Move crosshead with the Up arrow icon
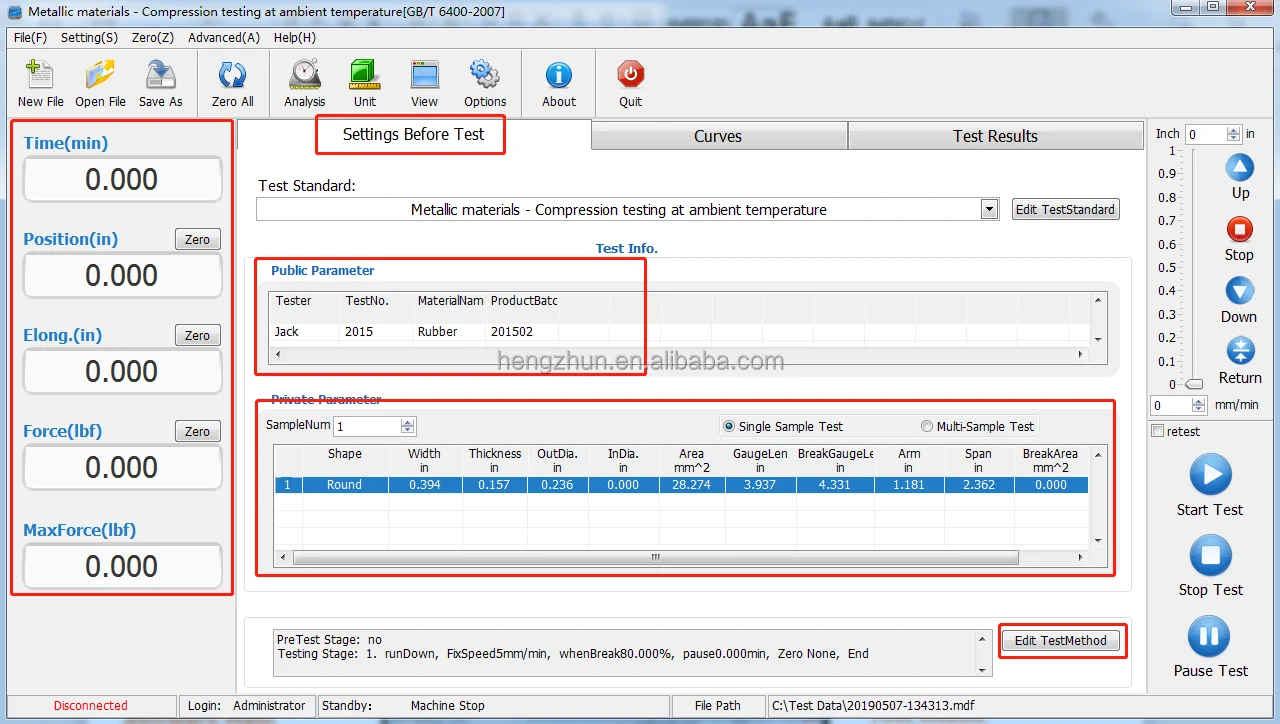Image resolution: width=1280 pixels, height=724 pixels. point(1240,167)
